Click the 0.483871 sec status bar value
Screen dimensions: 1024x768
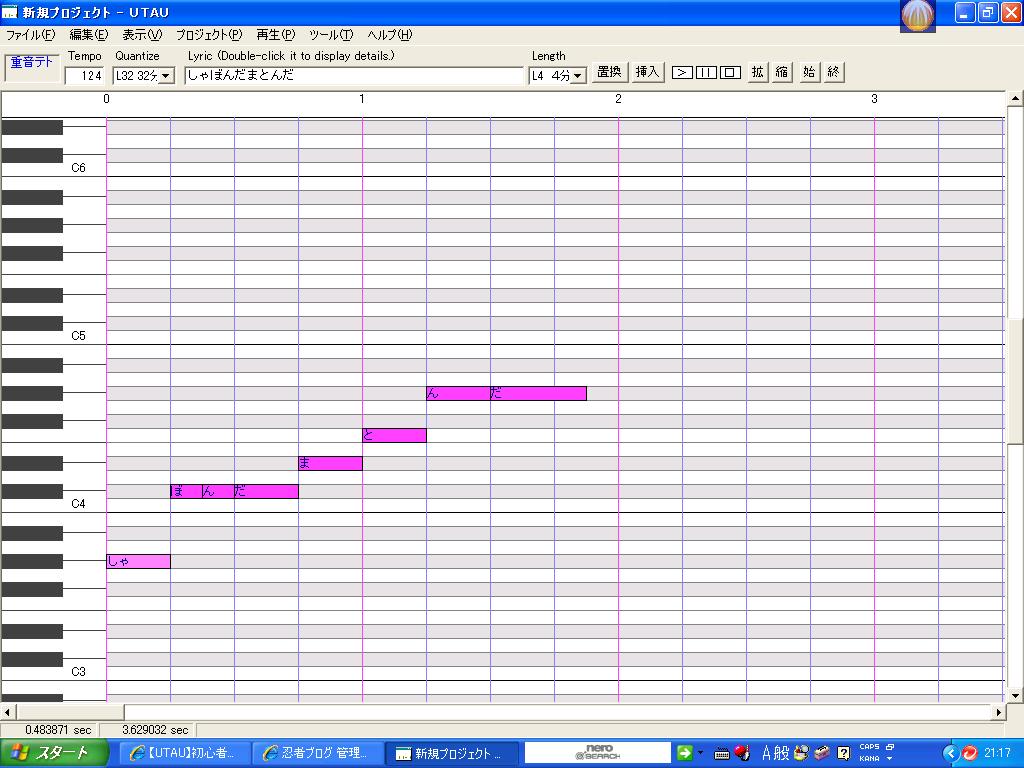(58, 729)
